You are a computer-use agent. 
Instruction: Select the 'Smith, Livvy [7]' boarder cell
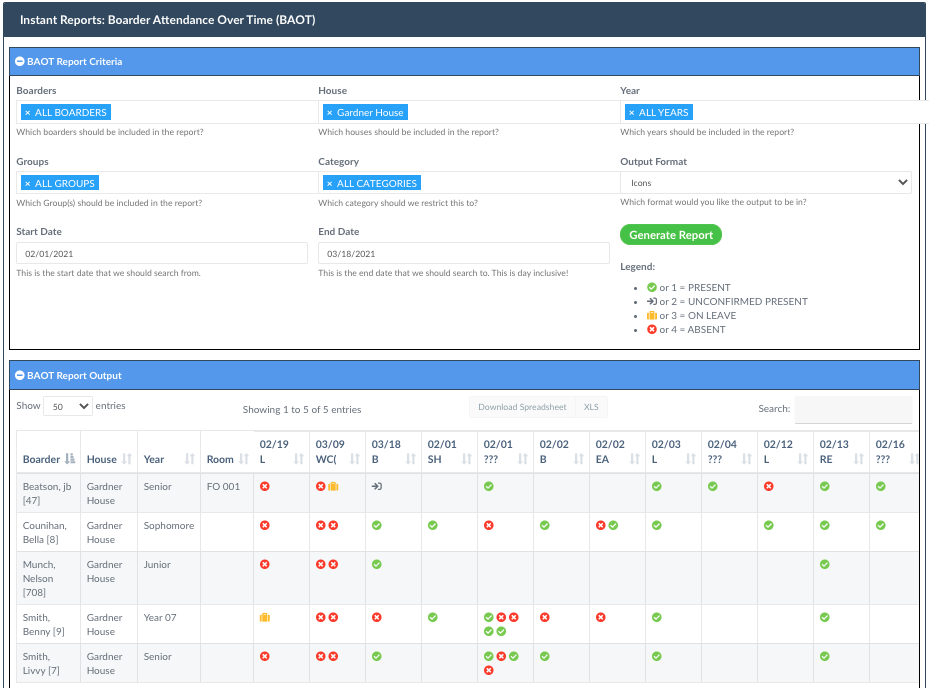tap(49, 663)
